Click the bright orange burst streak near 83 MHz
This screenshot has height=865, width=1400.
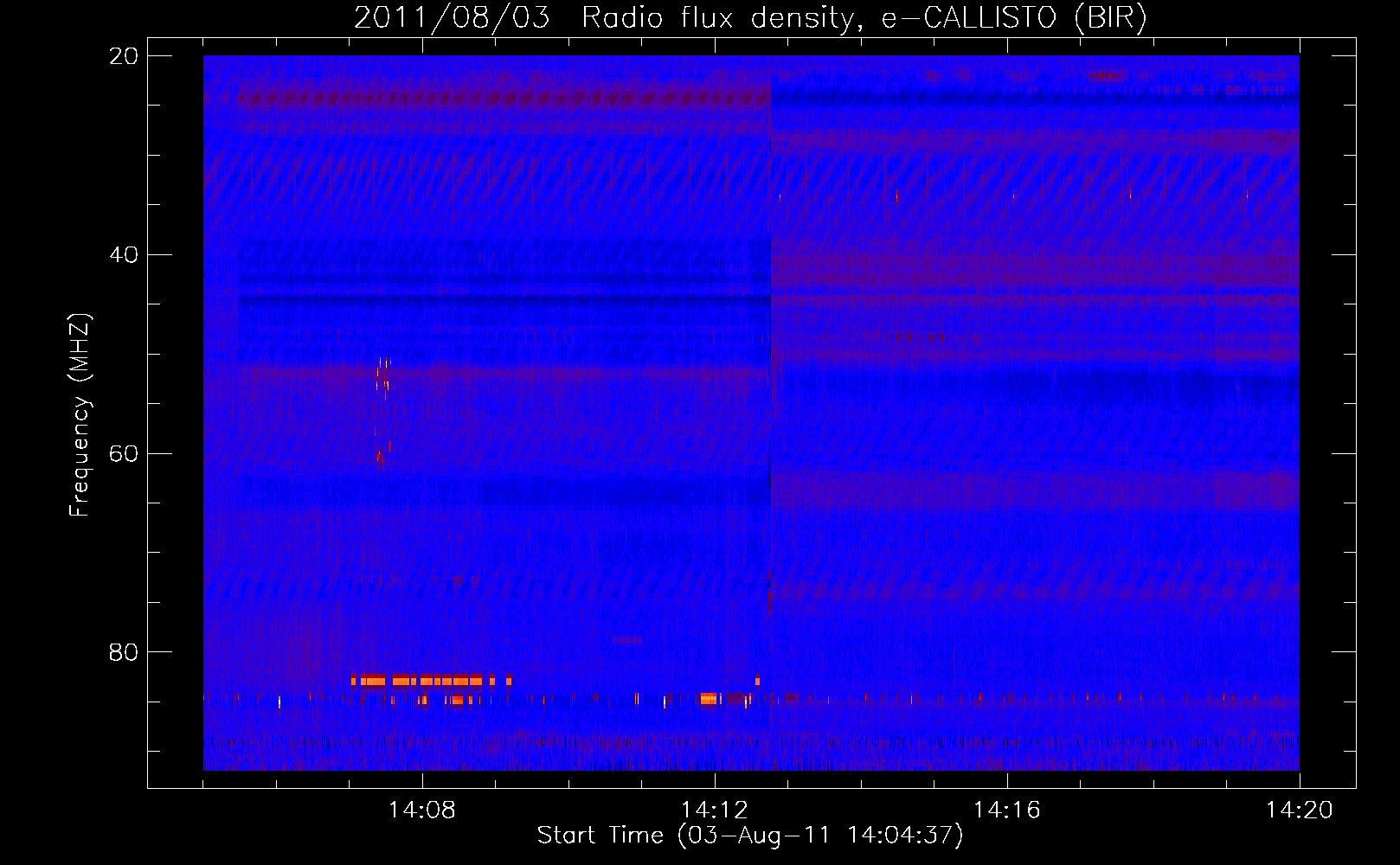point(431,682)
